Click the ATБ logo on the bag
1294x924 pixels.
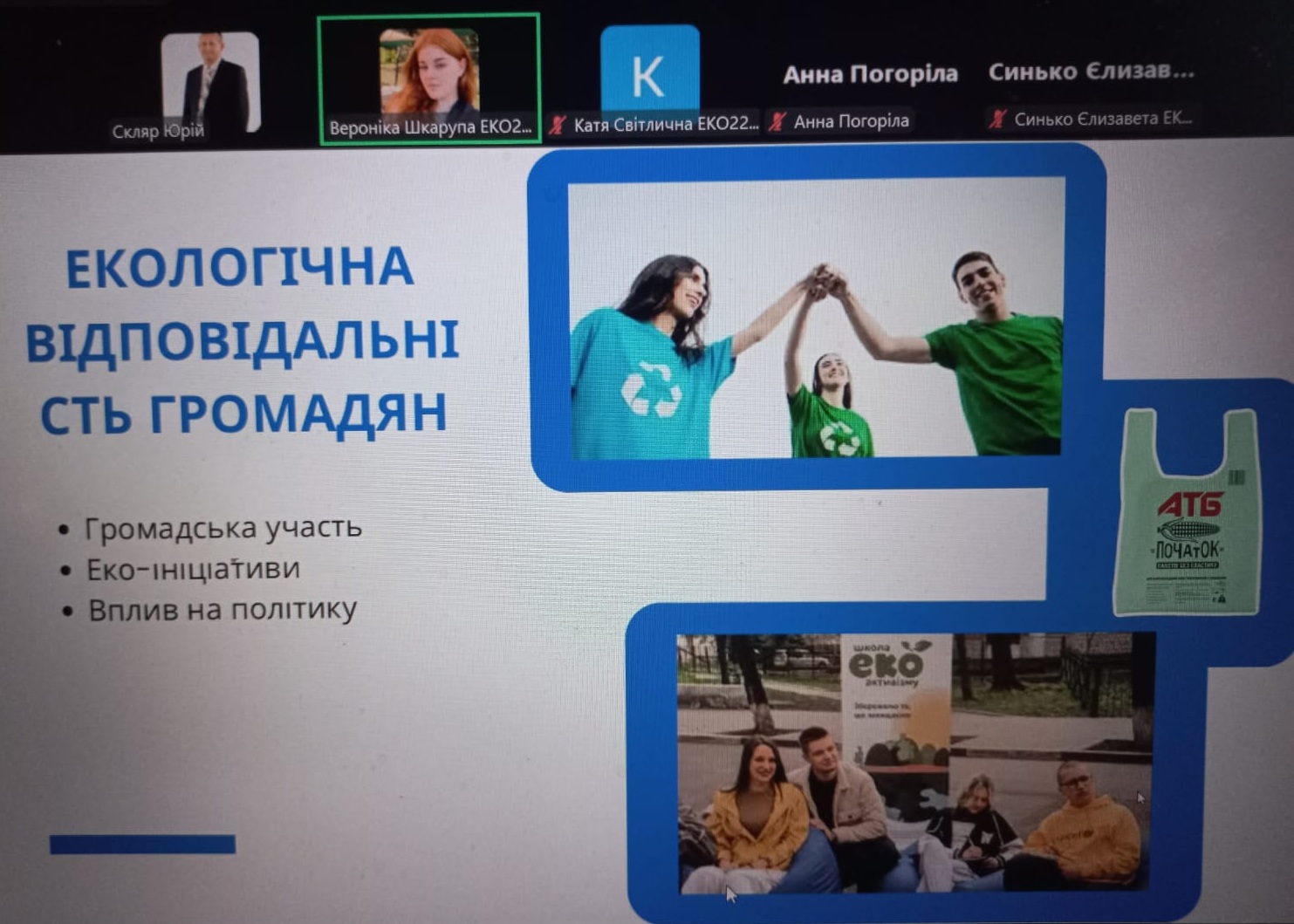coord(1189,504)
